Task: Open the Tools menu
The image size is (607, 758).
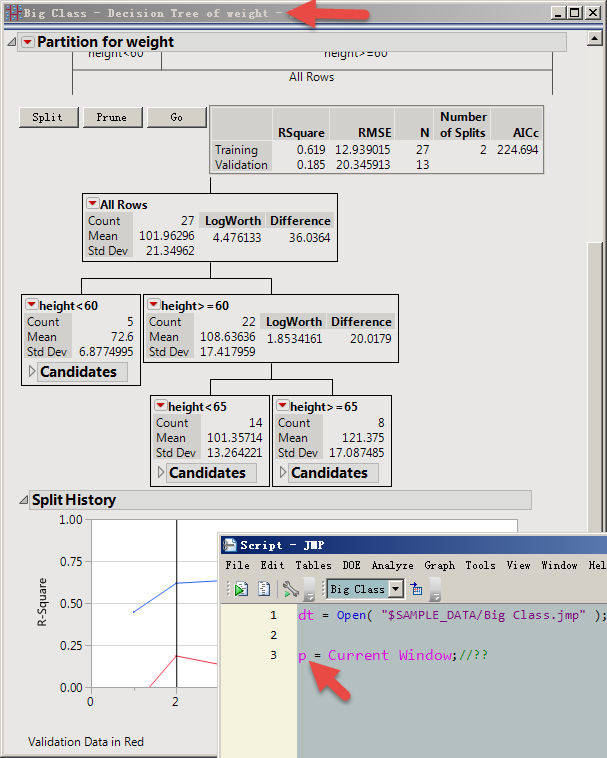Action: coord(480,565)
